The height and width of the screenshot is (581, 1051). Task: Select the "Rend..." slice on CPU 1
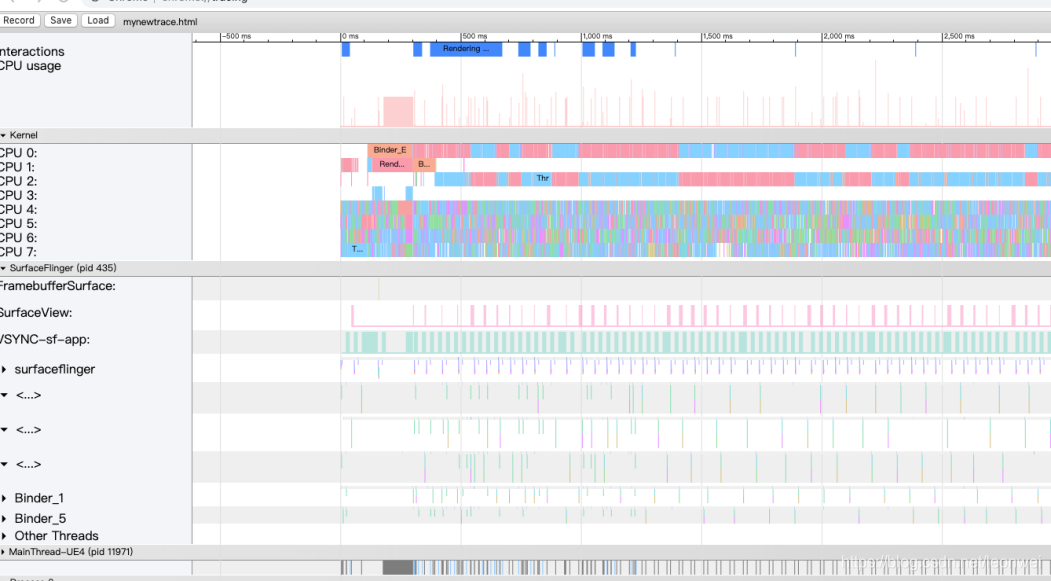tap(392, 164)
